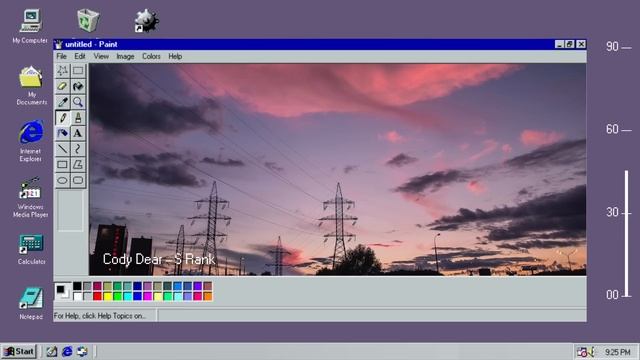Select the Text tool
640x360 pixels.
tap(78, 133)
